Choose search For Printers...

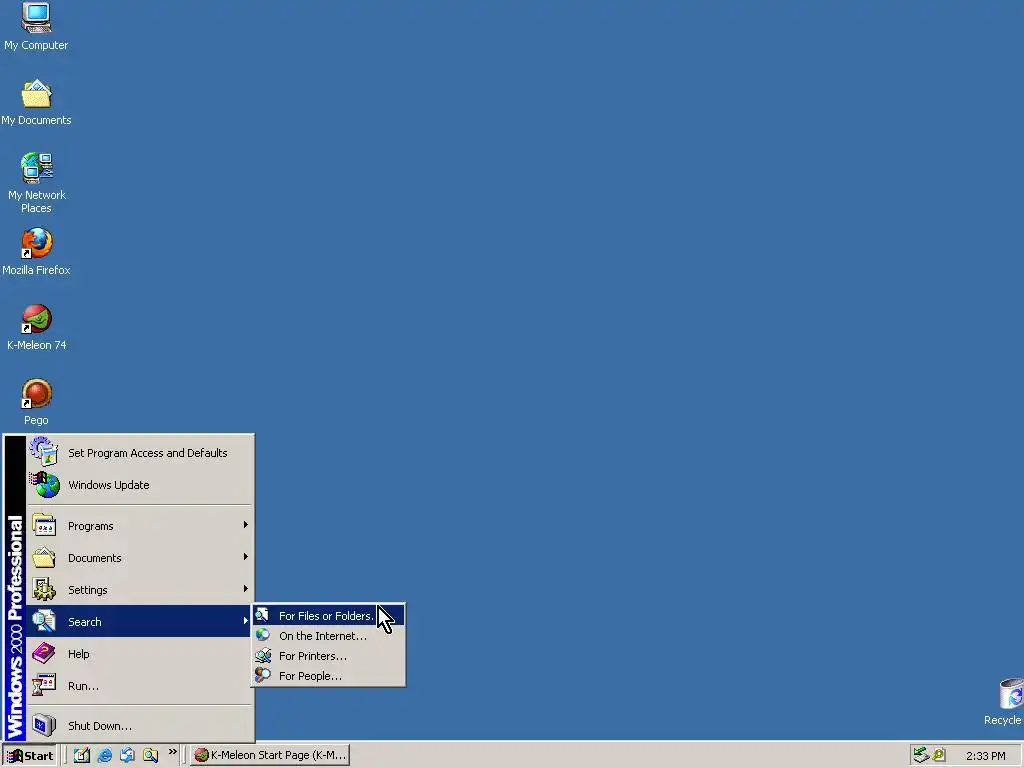click(x=328, y=656)
